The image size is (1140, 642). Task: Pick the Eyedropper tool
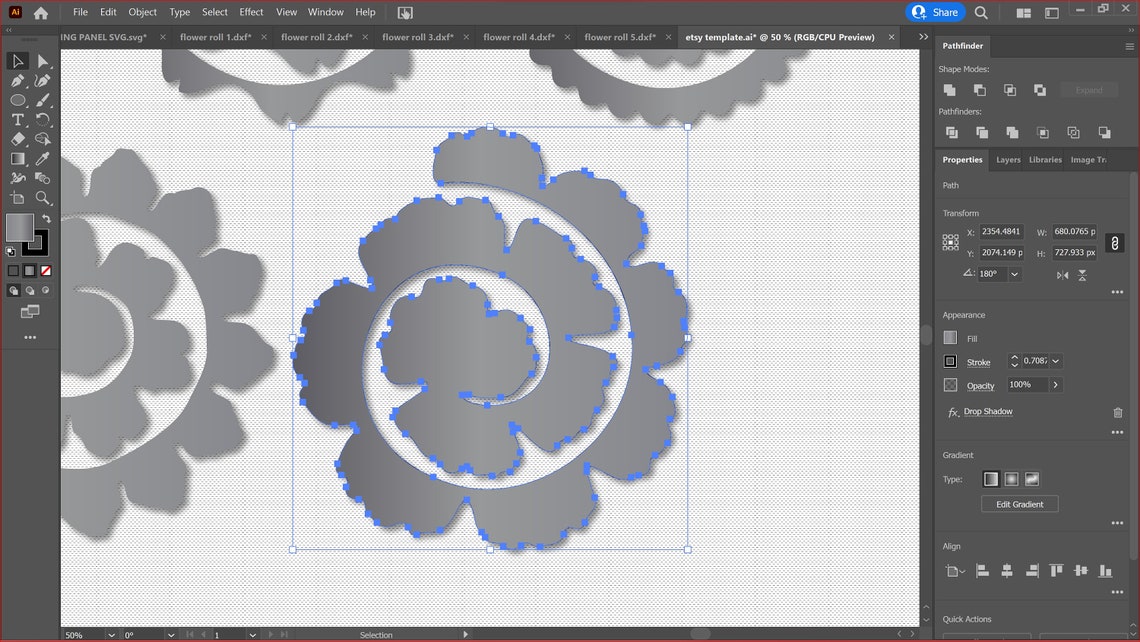(x=42, y=158)
